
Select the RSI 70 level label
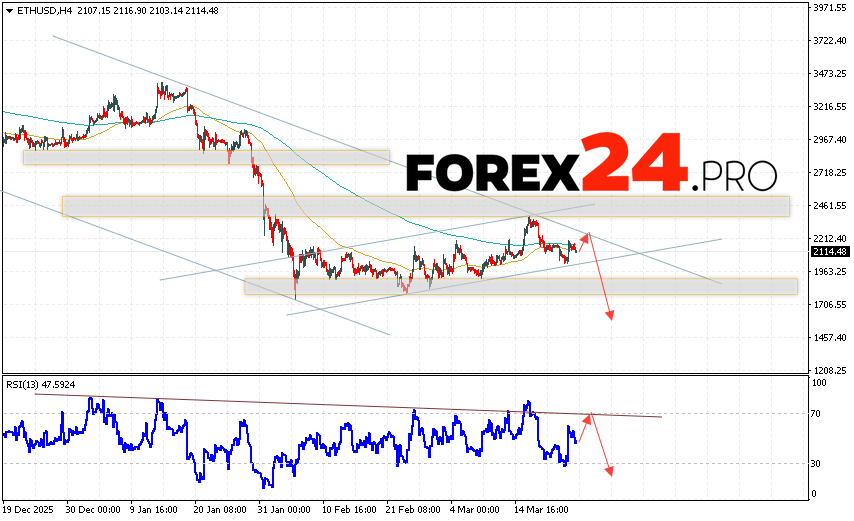click(816, 413)
